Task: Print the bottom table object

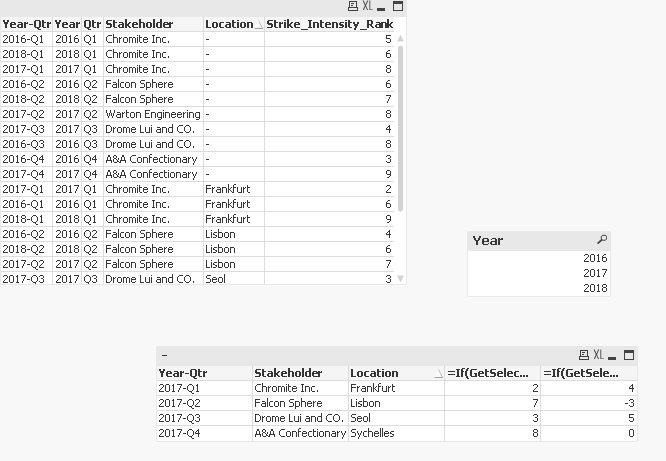Action: (583, 355)
